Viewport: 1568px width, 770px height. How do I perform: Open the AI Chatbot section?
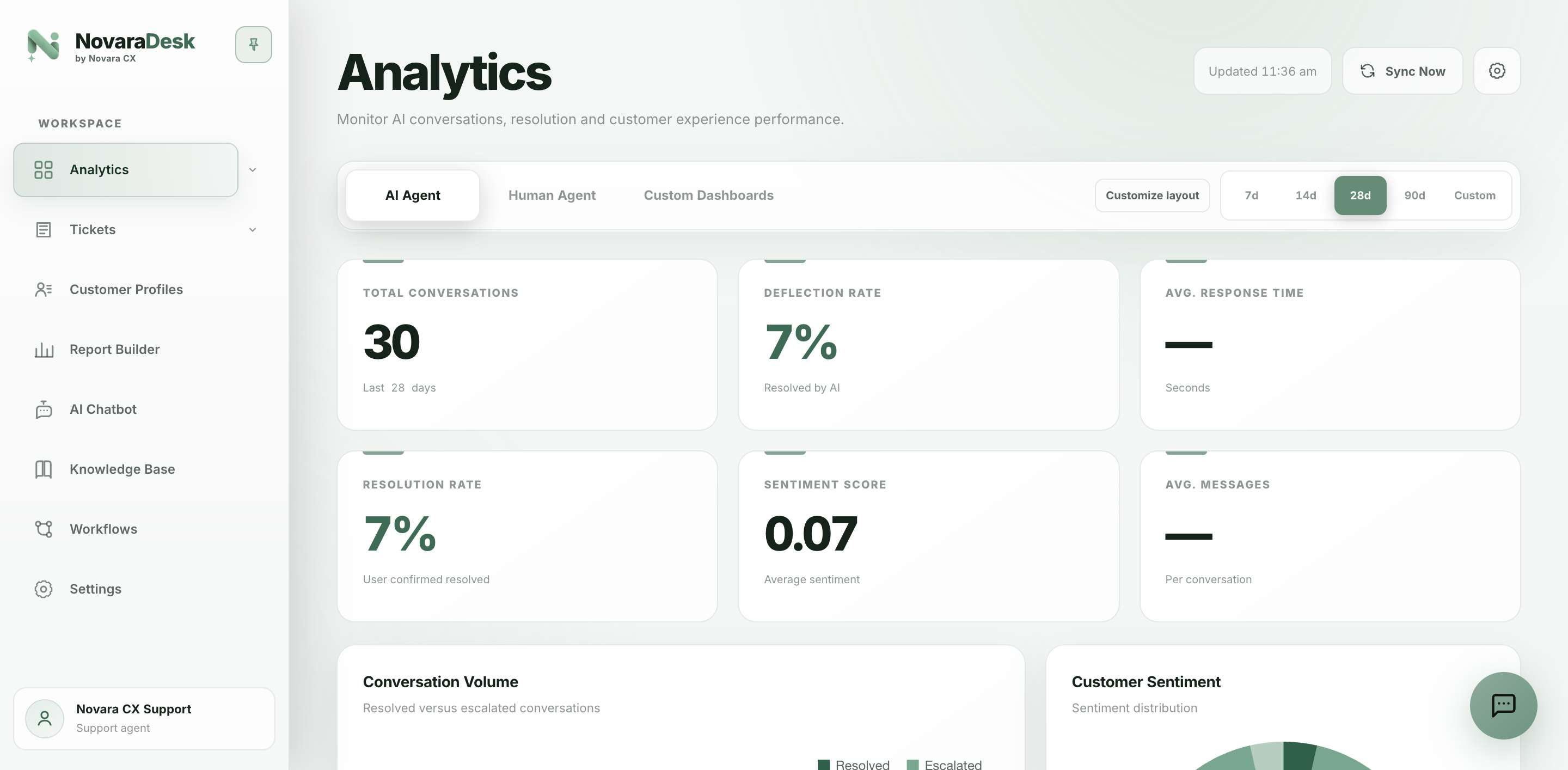144,409
